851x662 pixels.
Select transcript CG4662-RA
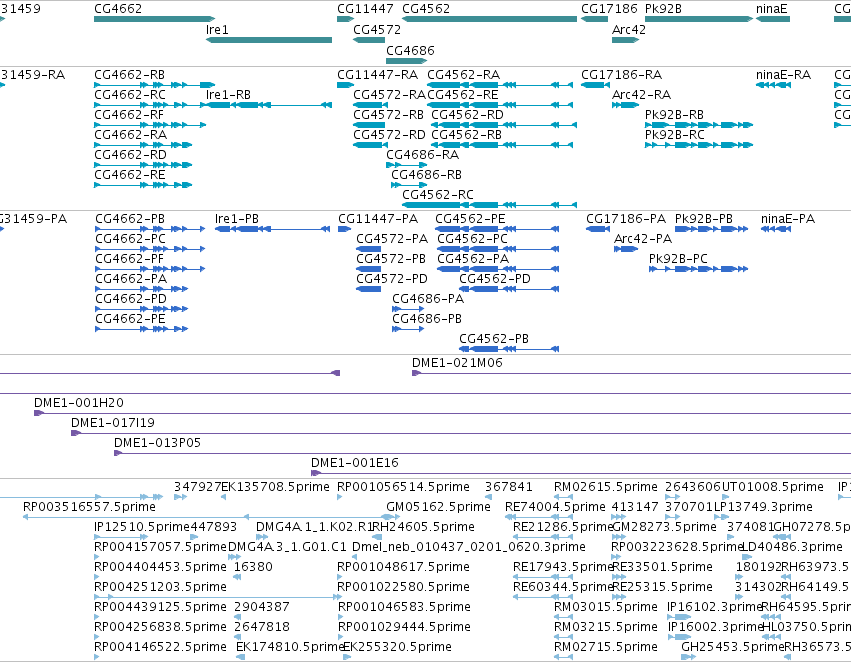click(x=131, y=135)
